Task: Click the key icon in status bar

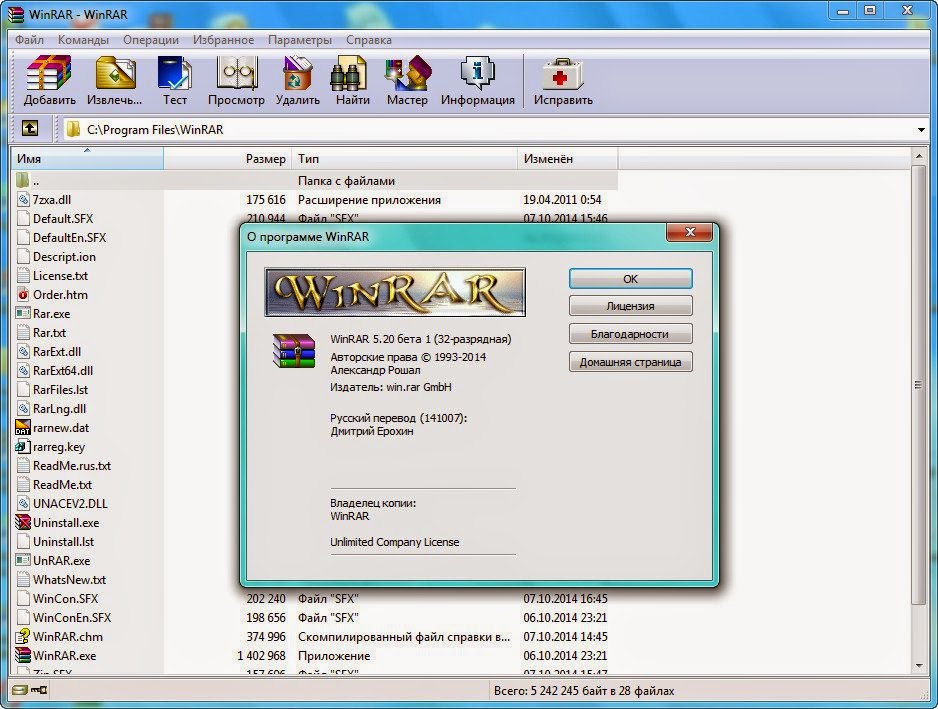Action: pyautogui.click(x=39, y=690)
